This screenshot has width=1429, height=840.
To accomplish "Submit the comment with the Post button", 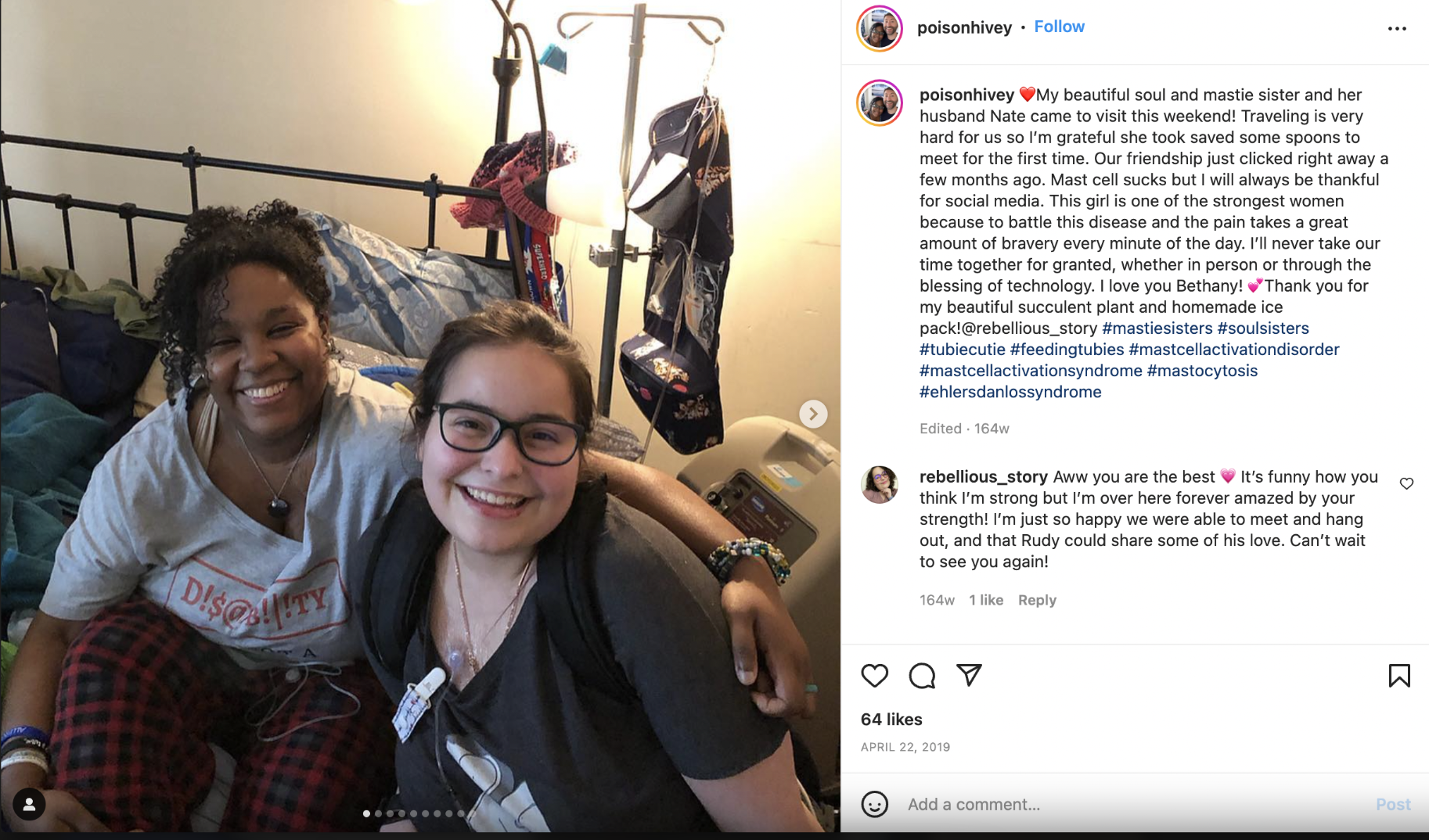I will click(1393, 804).
